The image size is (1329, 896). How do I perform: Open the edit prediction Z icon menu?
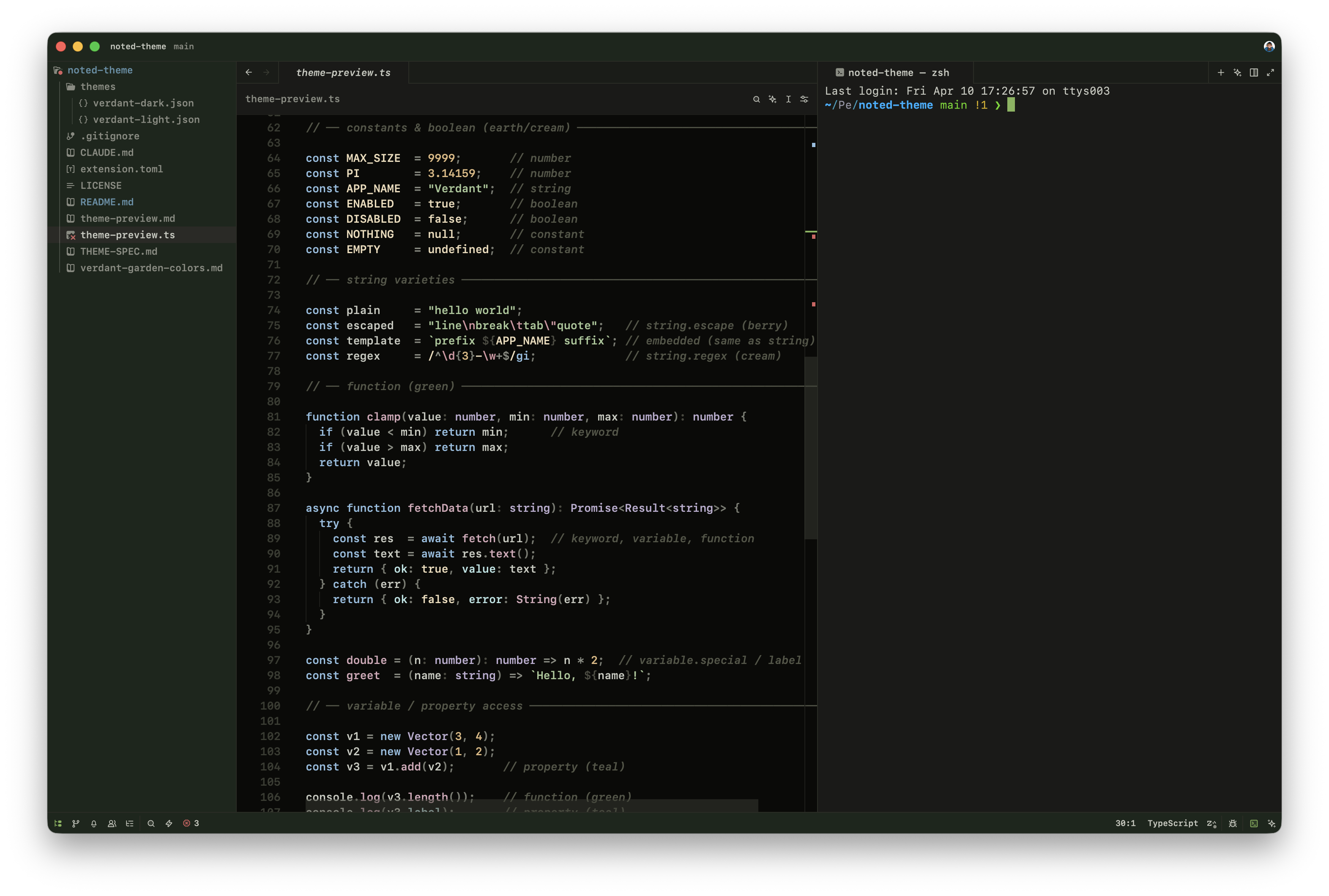coord(1211,823)
